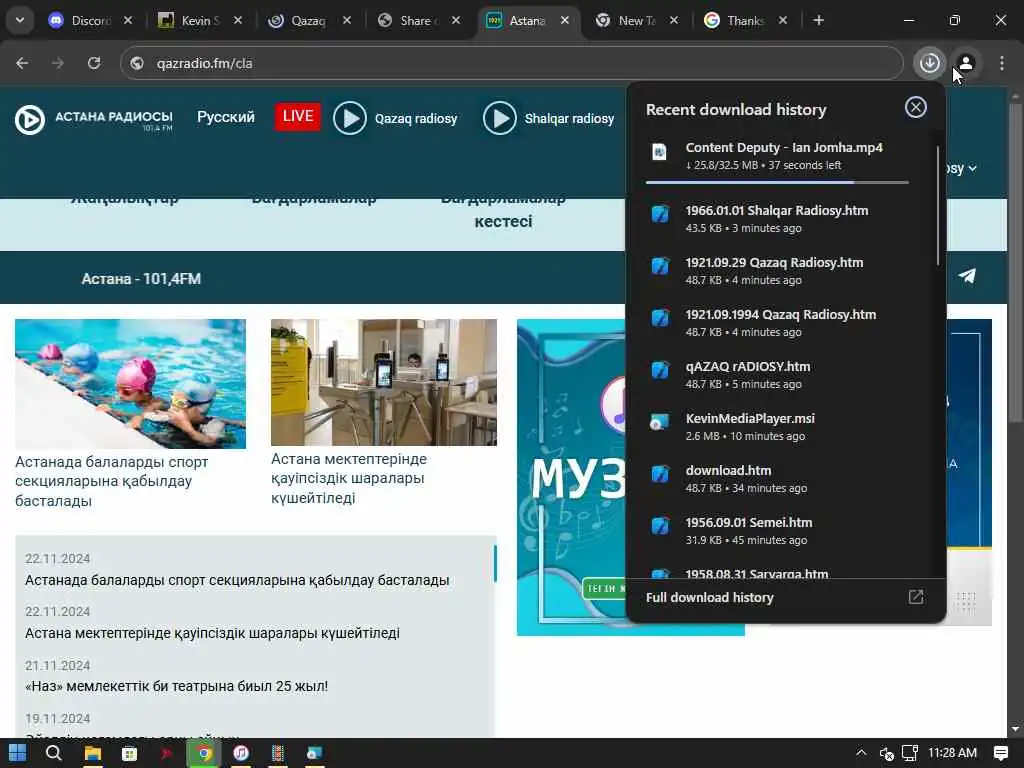Open the school turnstile article thumbnail

[x=384, y=382]
